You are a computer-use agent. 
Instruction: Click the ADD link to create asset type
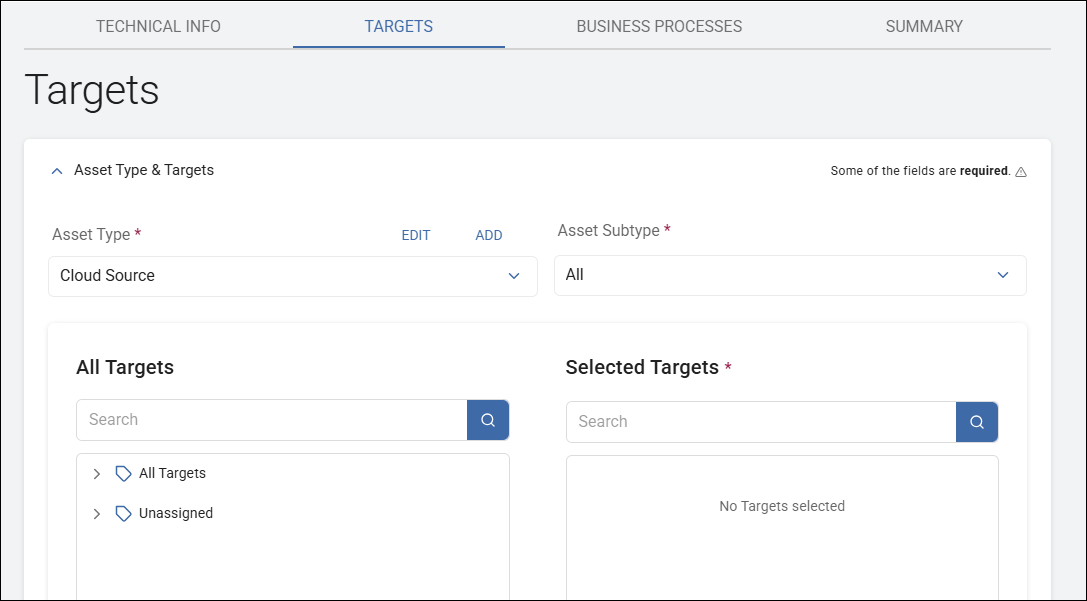tap(489, 235)
